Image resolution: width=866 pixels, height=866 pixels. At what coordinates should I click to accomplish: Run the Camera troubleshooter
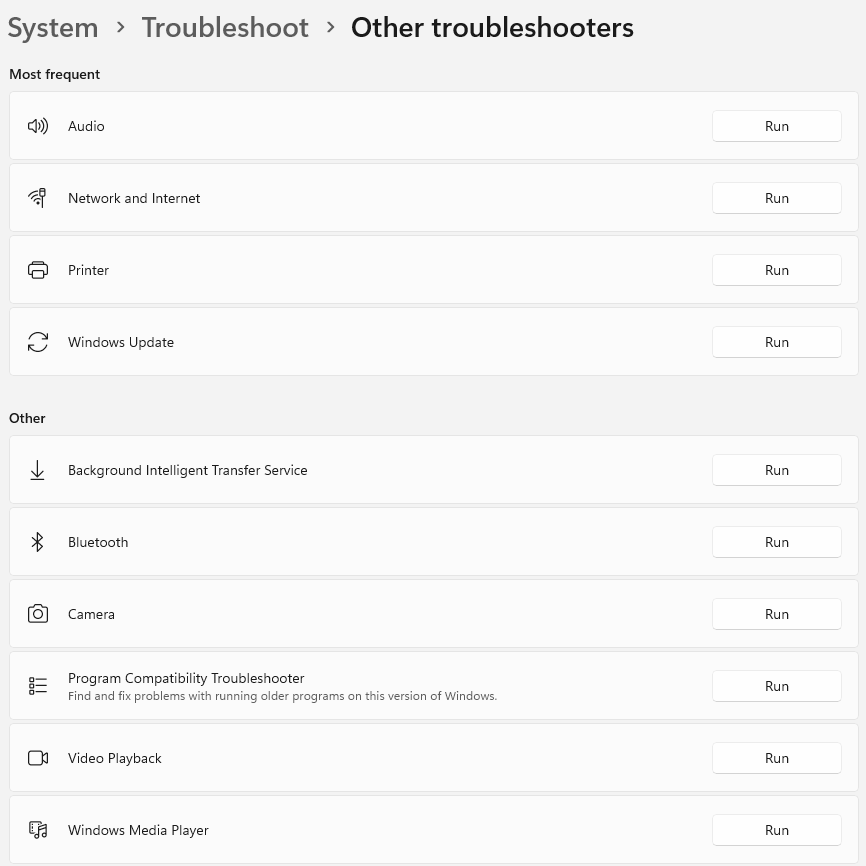(777, 614)
